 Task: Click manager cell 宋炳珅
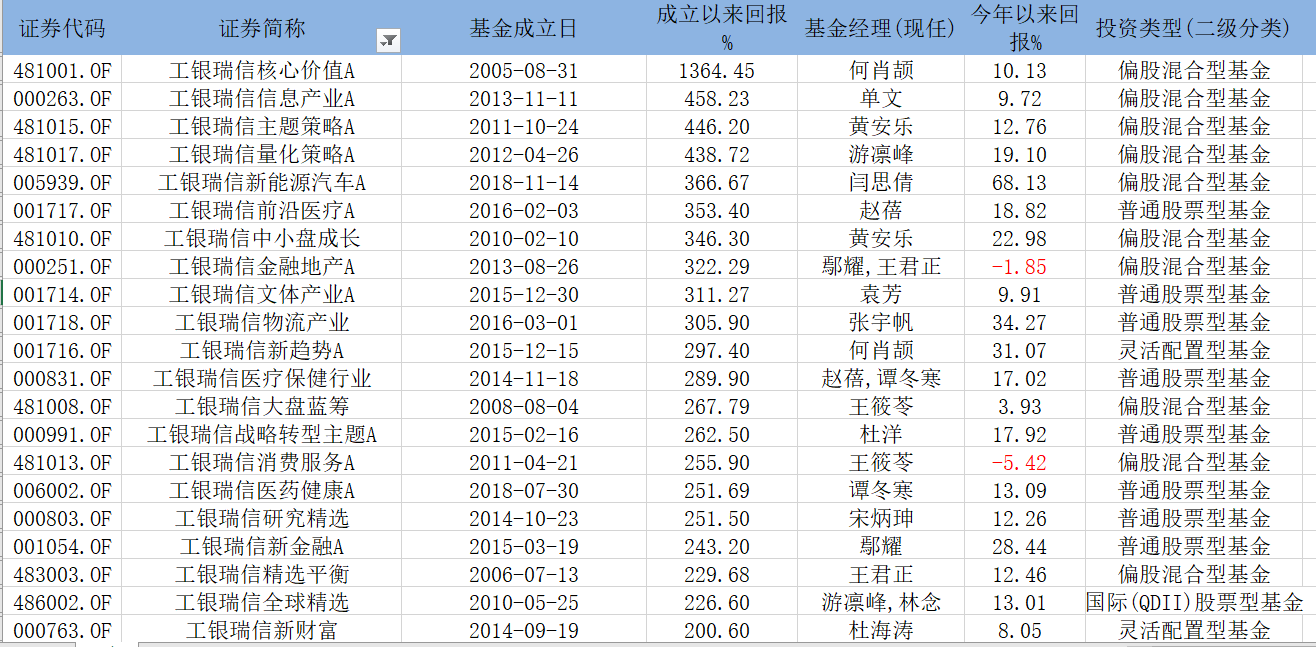click(x=880, y=518)
